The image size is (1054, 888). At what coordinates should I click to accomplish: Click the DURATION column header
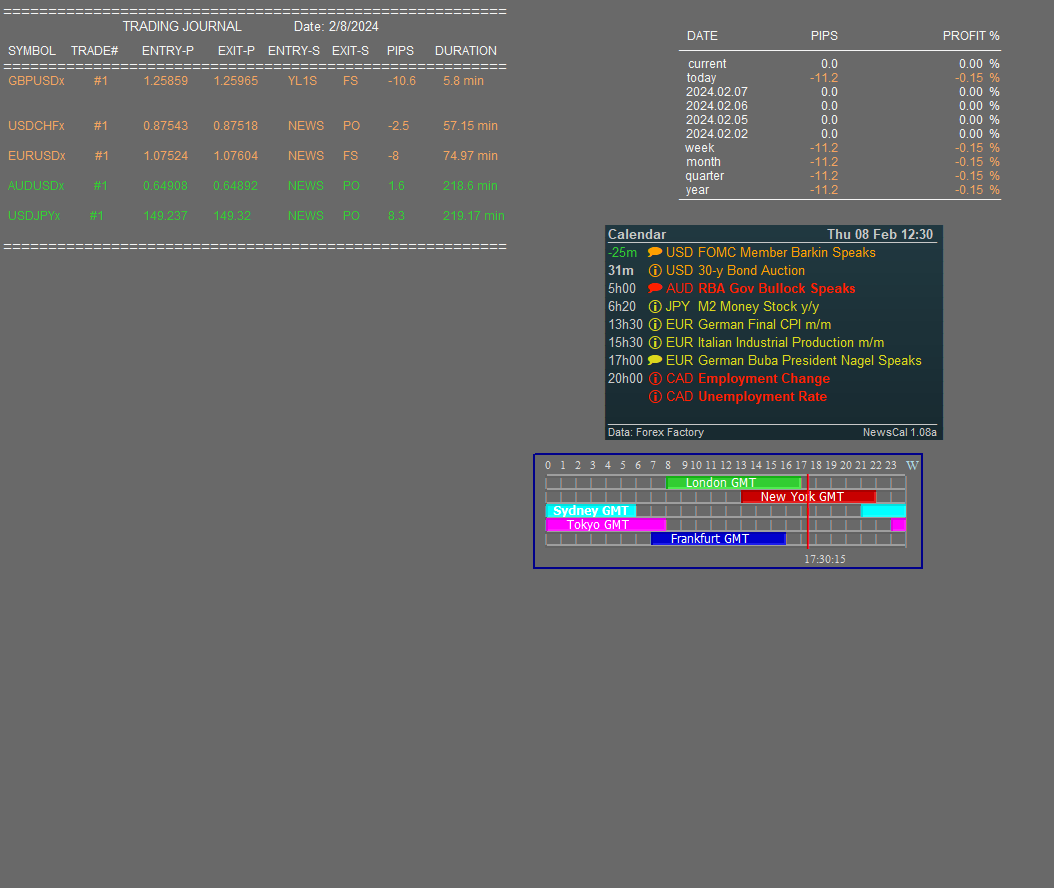(466, 51)
